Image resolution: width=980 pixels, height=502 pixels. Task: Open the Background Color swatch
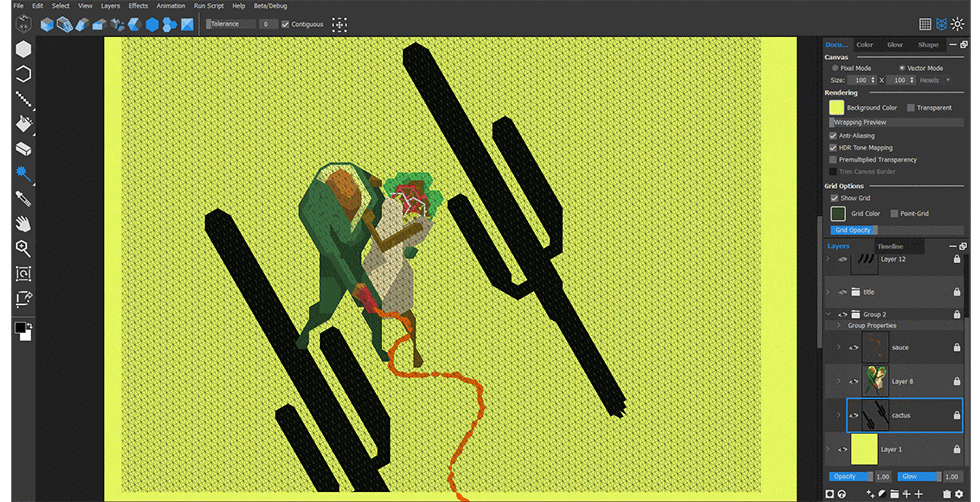pyautogui.click(x=836, y=107)
